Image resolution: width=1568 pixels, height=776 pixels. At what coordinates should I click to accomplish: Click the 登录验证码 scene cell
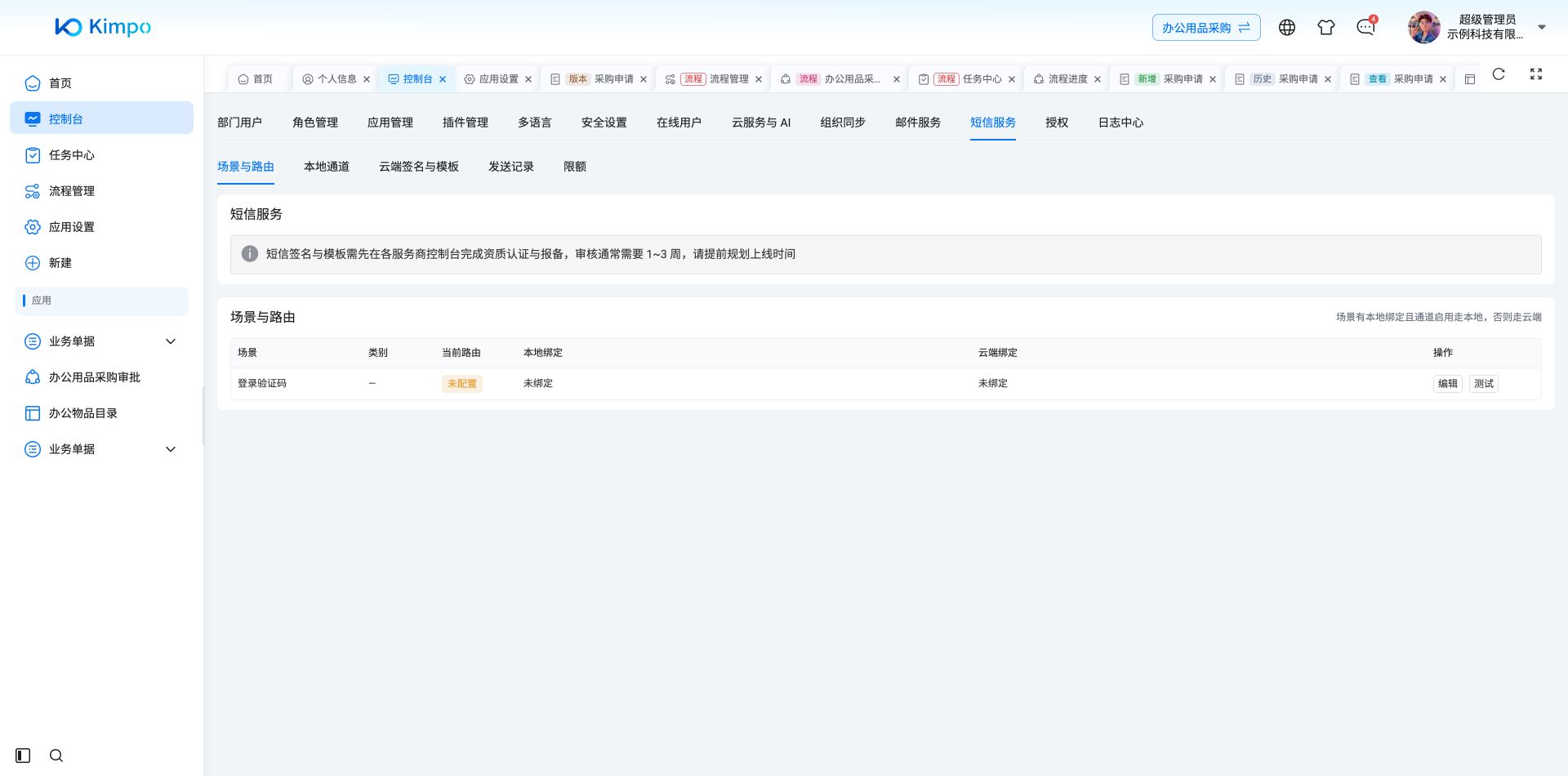pyautogui.click(x=262, y=384)
